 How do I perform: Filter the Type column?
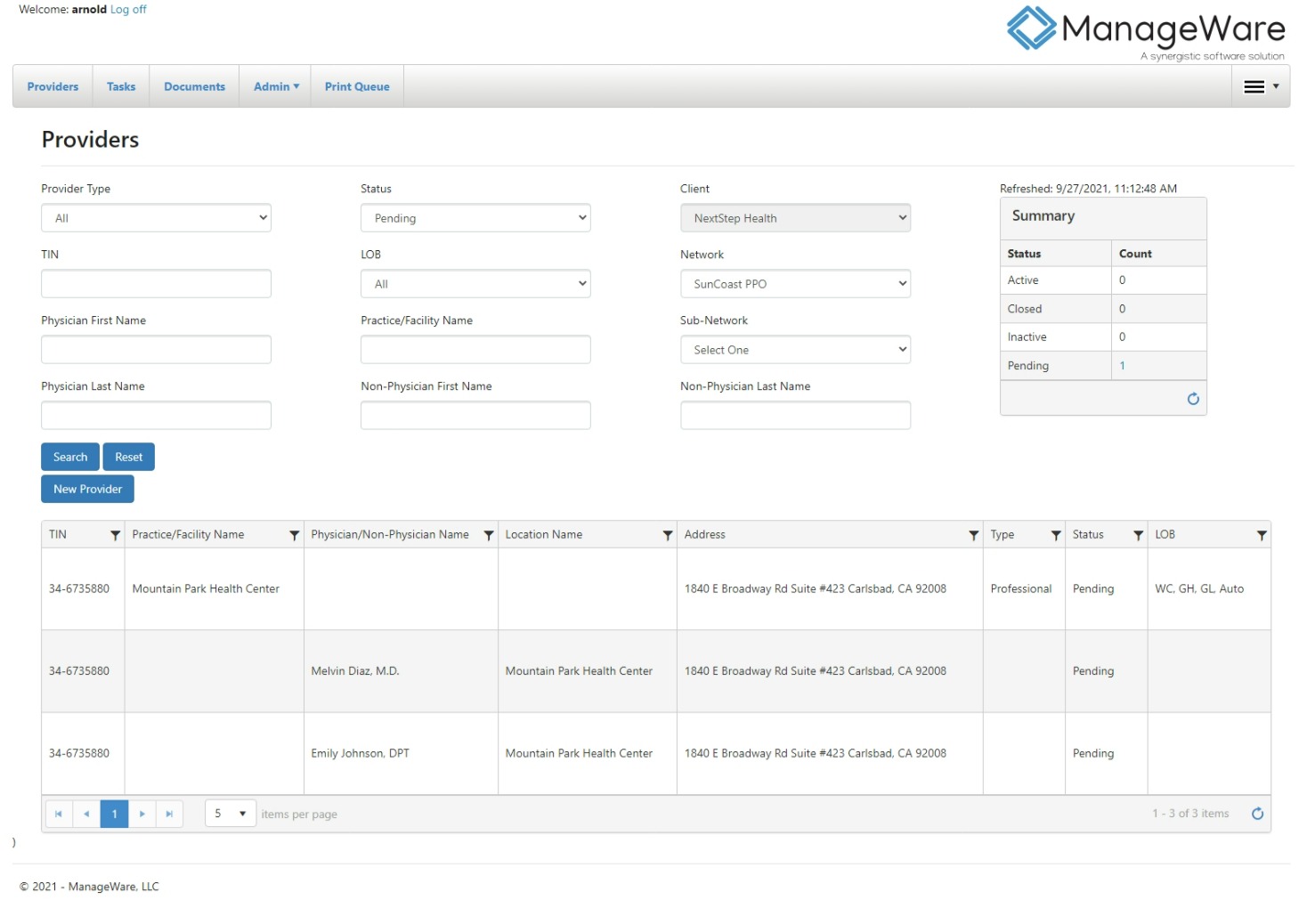1056,535
